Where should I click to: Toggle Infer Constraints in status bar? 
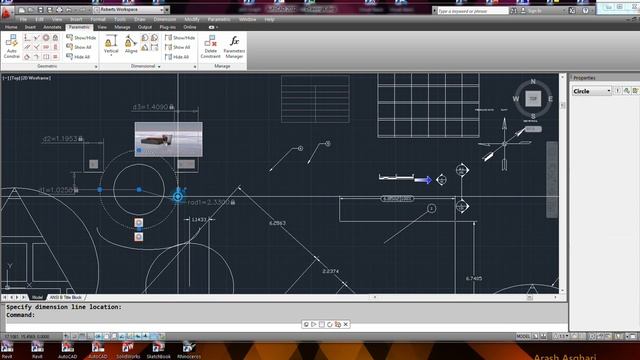(x=67, y=337)
